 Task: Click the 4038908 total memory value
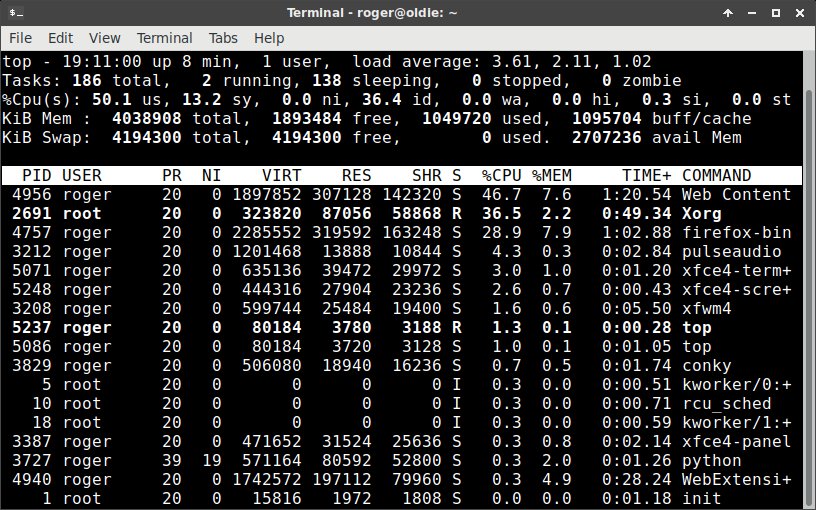tap(147, 119)
